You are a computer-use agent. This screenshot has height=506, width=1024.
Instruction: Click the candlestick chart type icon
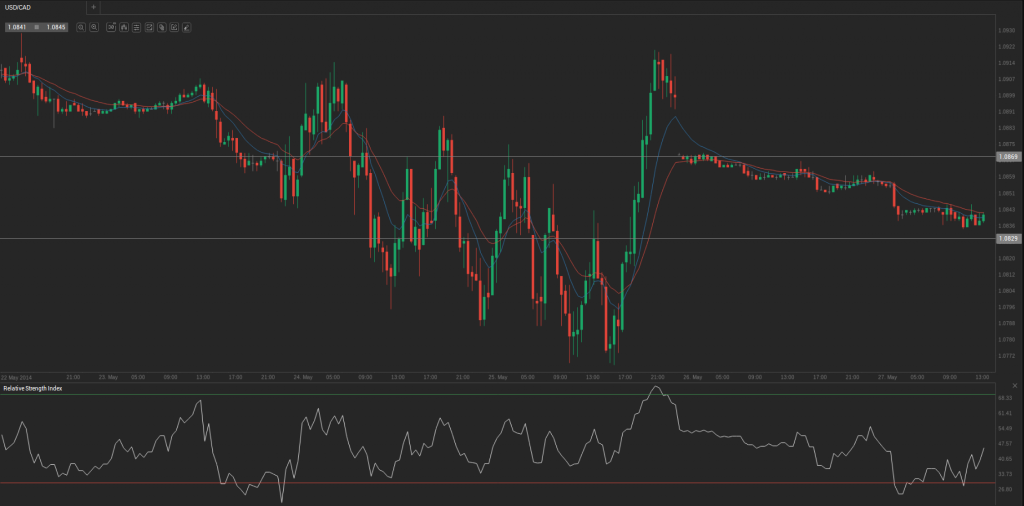123,27
